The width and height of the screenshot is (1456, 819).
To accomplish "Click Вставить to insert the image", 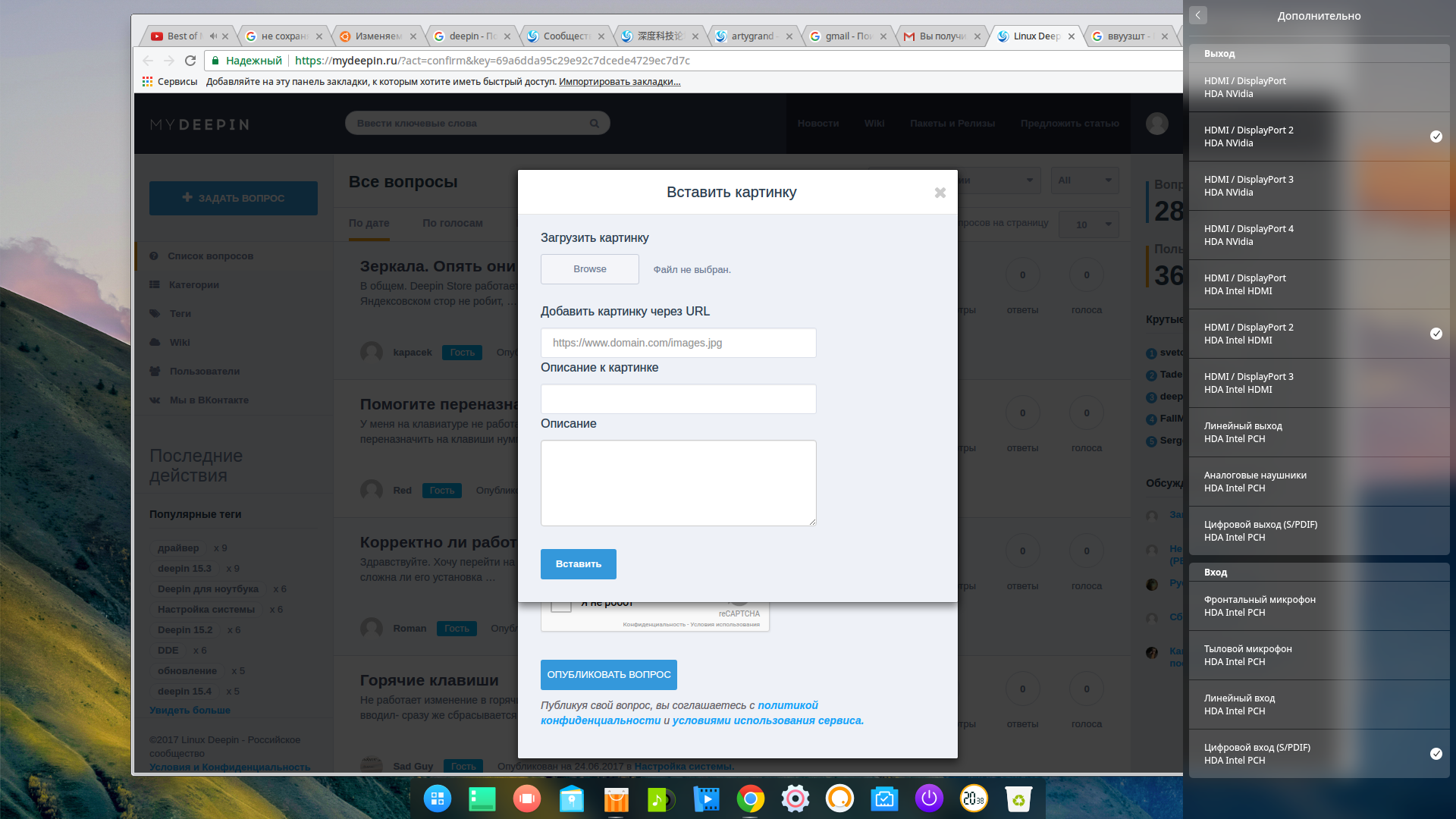I will point(578,563).
